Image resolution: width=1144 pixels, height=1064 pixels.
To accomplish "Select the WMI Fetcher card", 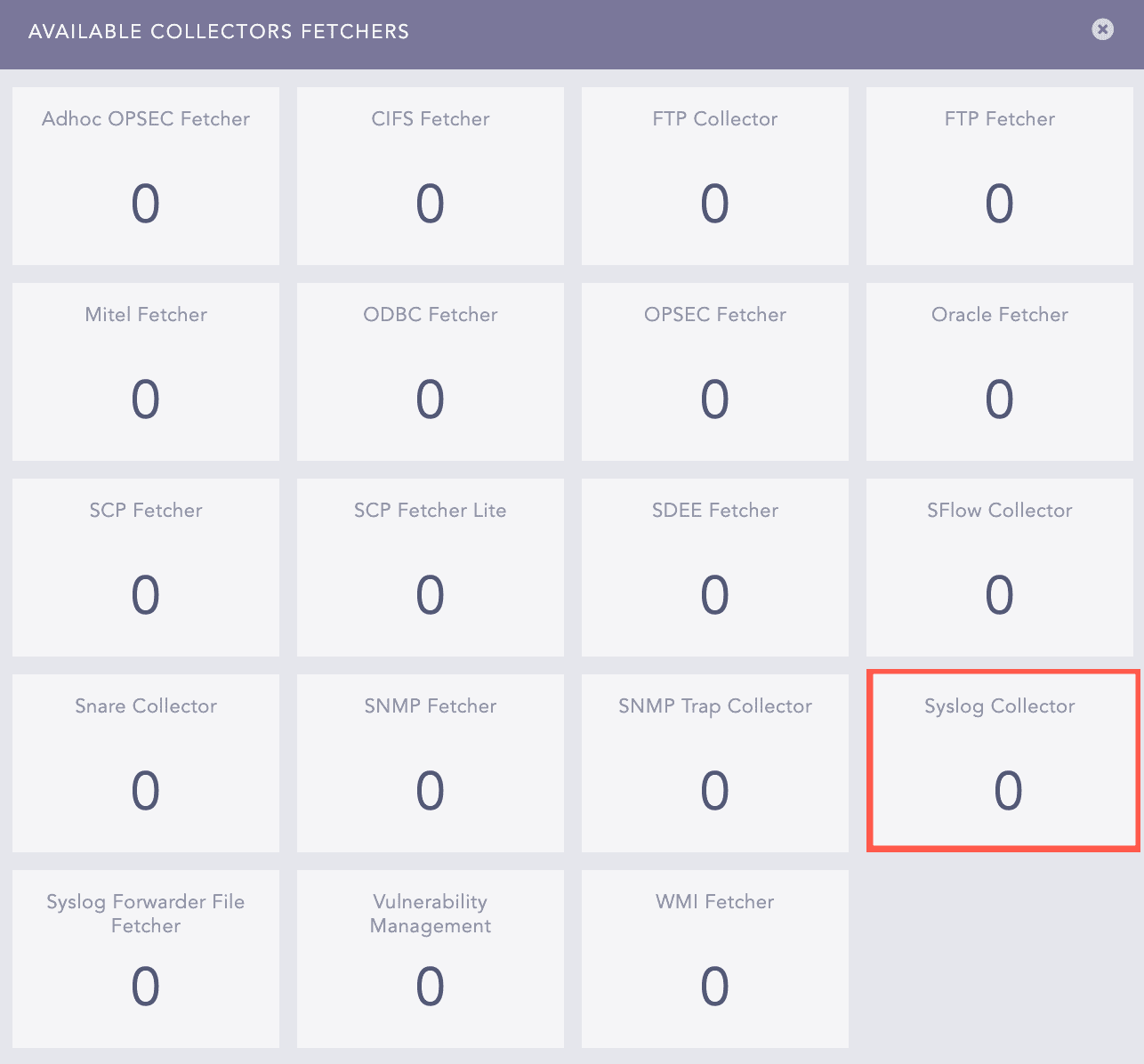I will (714, 958).
